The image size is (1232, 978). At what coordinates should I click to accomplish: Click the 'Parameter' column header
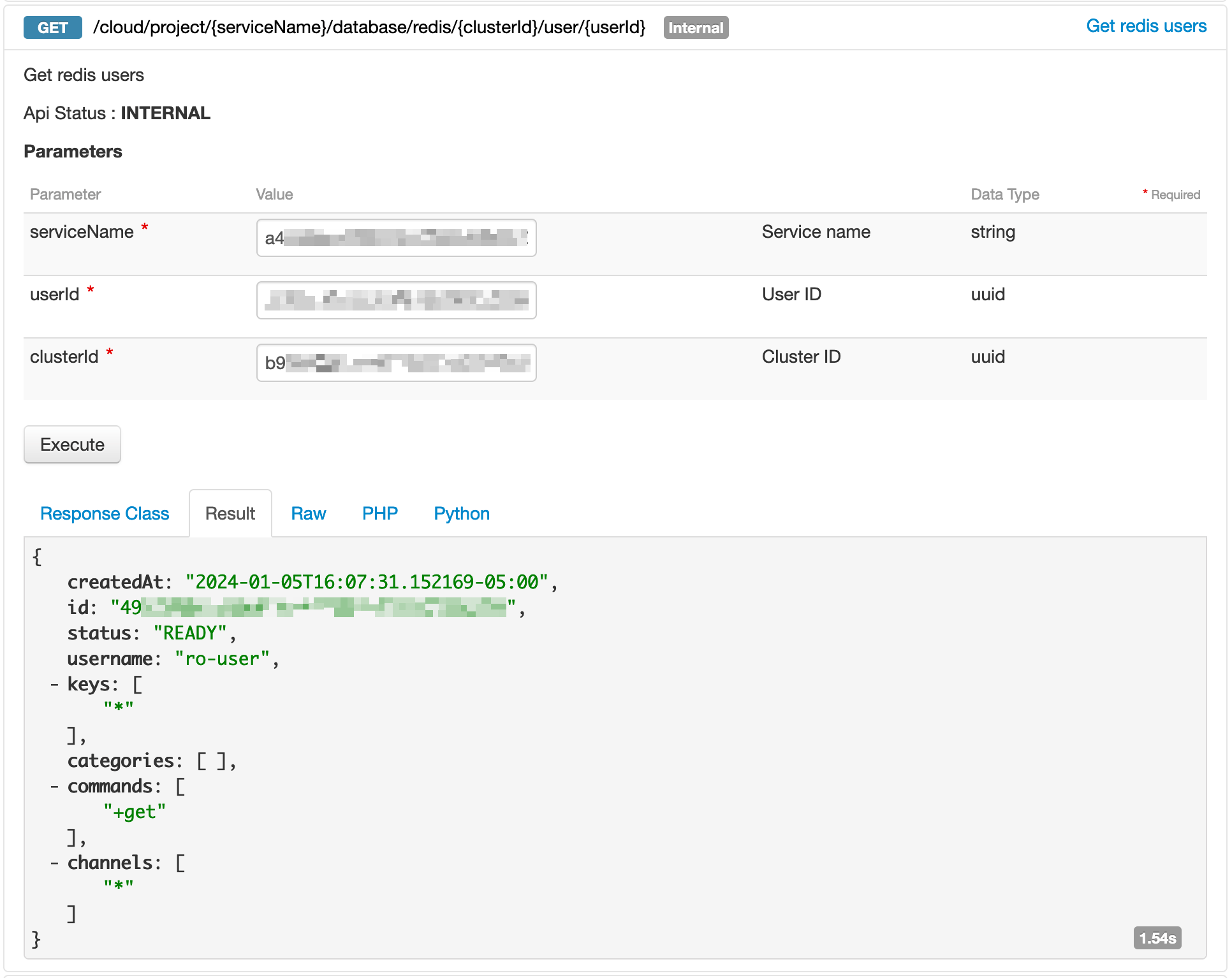point(65,194)
